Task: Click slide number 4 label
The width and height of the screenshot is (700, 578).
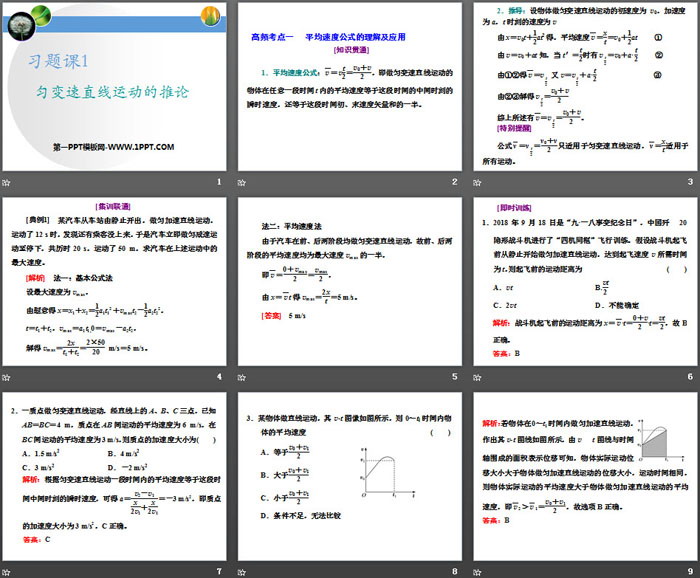Action: point(219,376)
